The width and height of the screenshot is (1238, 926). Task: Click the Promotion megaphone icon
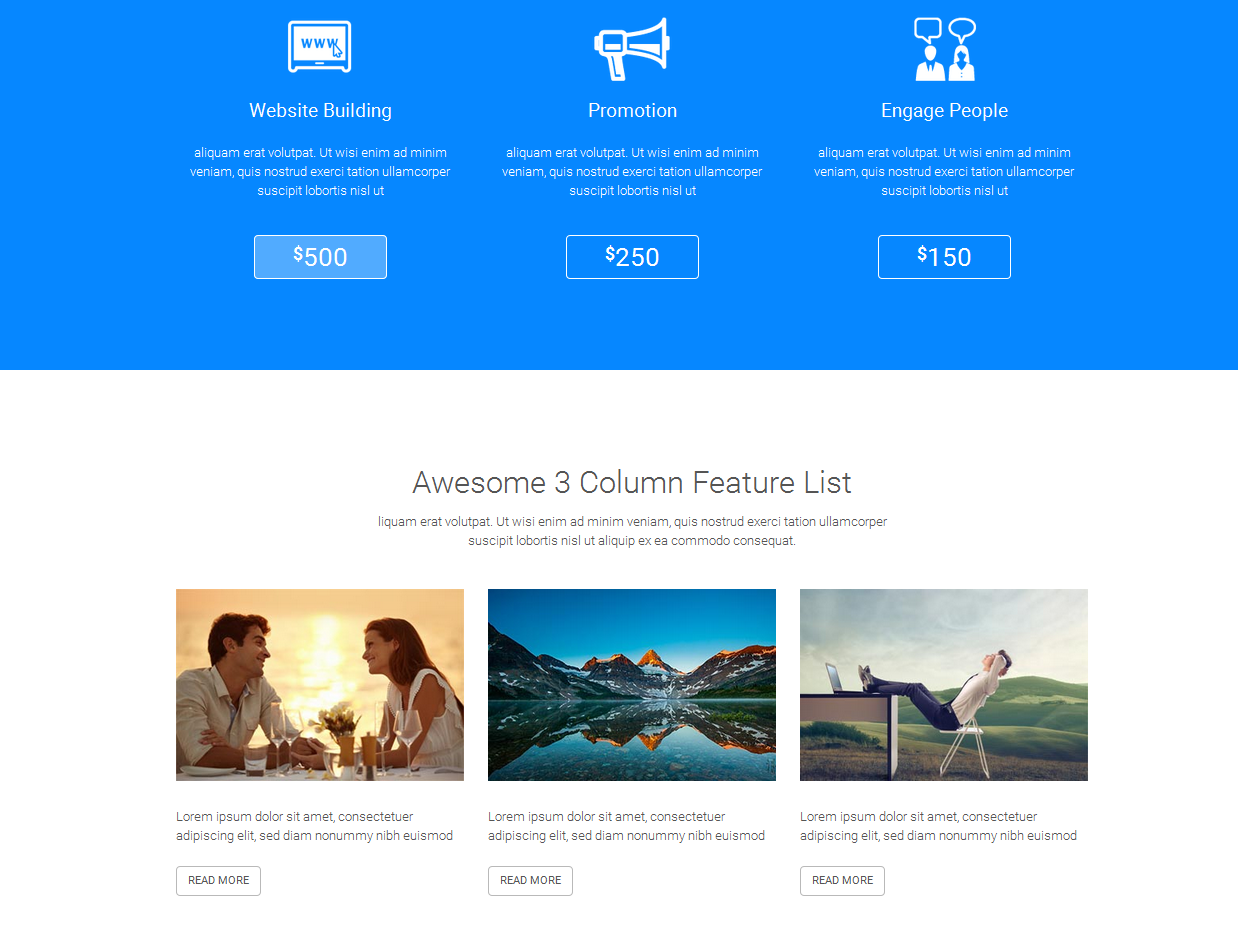click(632, 49)
